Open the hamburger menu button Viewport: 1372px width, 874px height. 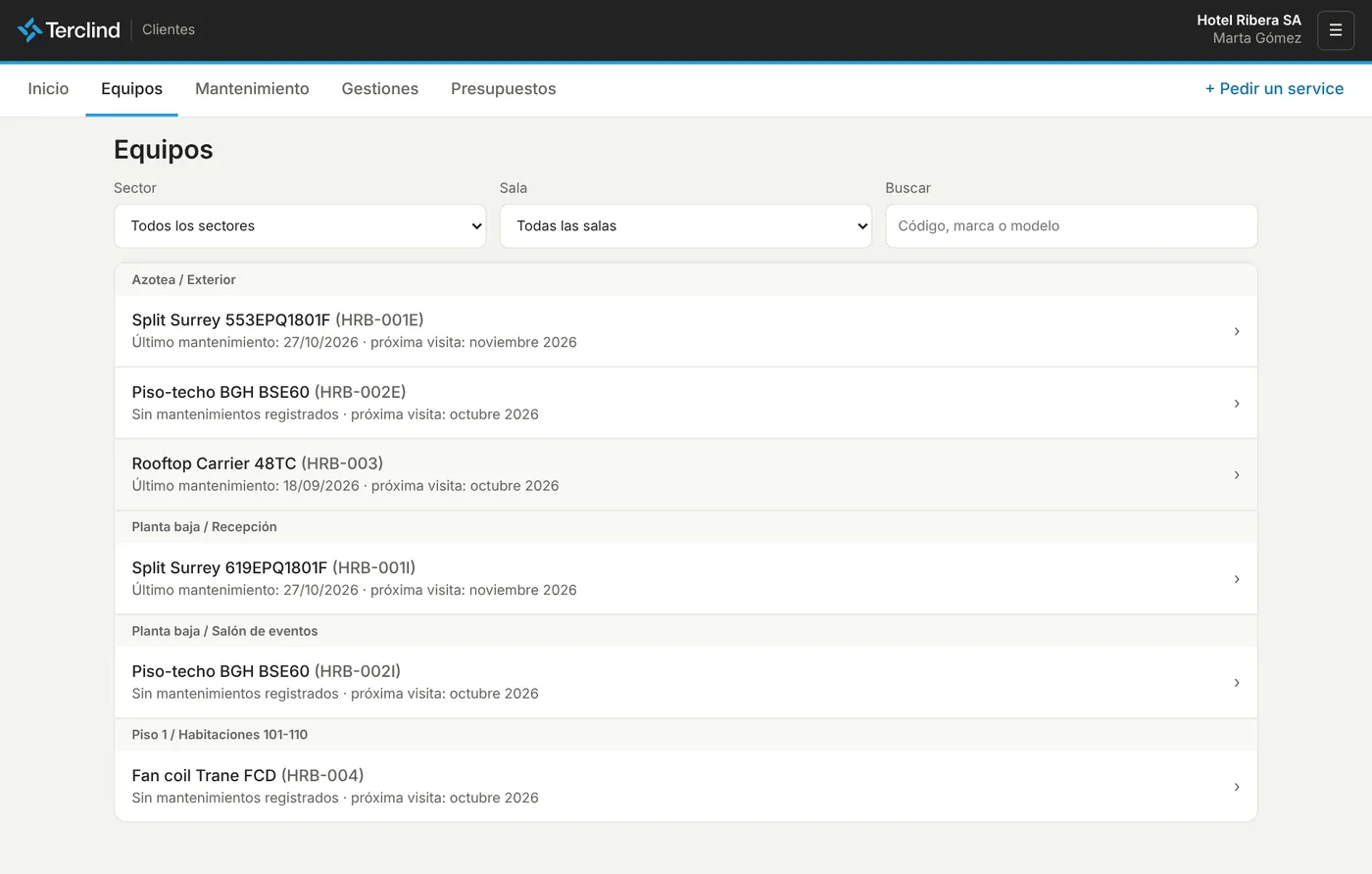1336,30
